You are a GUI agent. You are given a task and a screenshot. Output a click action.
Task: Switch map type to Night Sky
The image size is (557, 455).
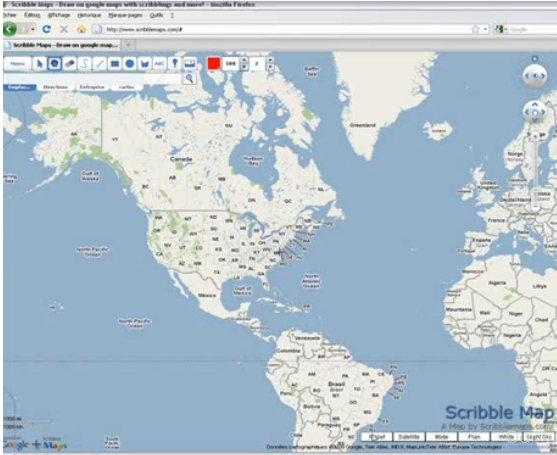[539, 437]
